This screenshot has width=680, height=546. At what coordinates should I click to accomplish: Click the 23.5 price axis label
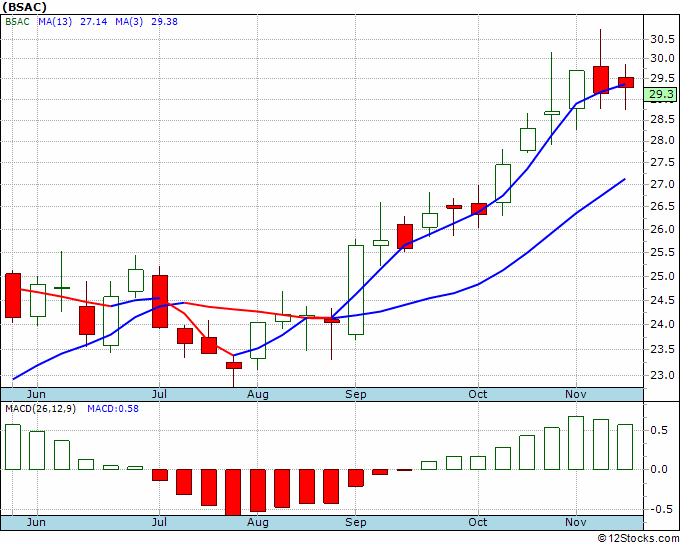(x=662, y=350)
